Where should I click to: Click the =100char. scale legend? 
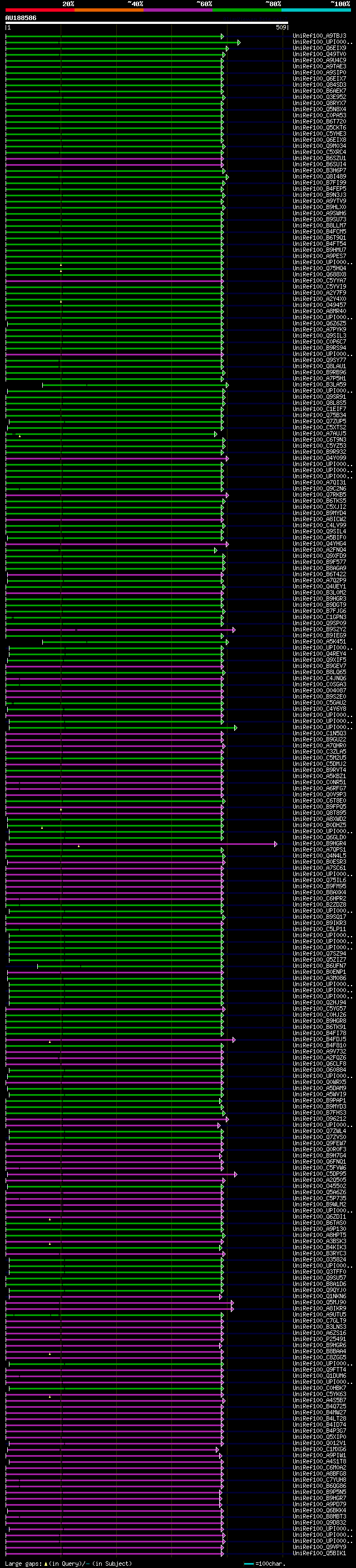pyautogui.click(x=264, y=1563)
